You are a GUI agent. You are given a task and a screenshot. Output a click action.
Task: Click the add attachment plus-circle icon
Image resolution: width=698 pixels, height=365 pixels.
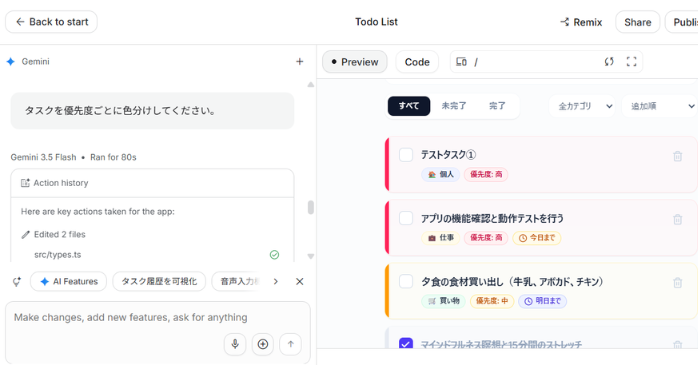(263, 344)
